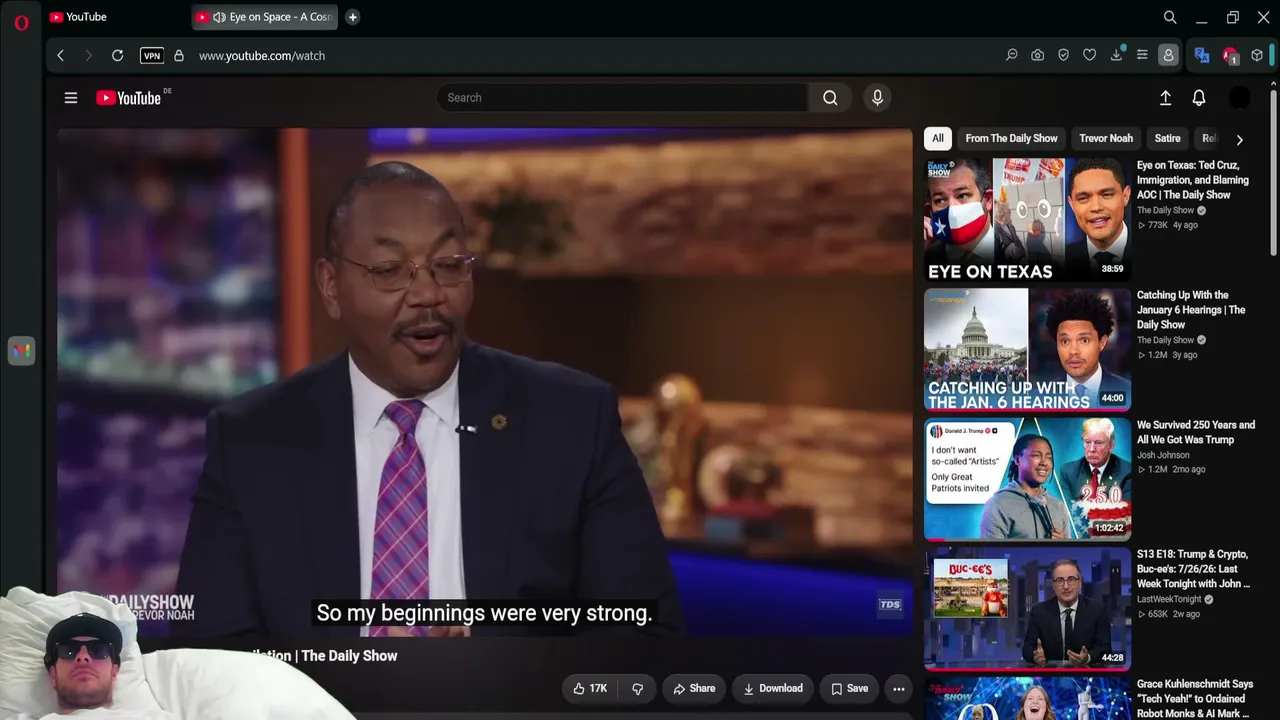Select 'From The Daily Show' chip

click(x=1011, y=139)
